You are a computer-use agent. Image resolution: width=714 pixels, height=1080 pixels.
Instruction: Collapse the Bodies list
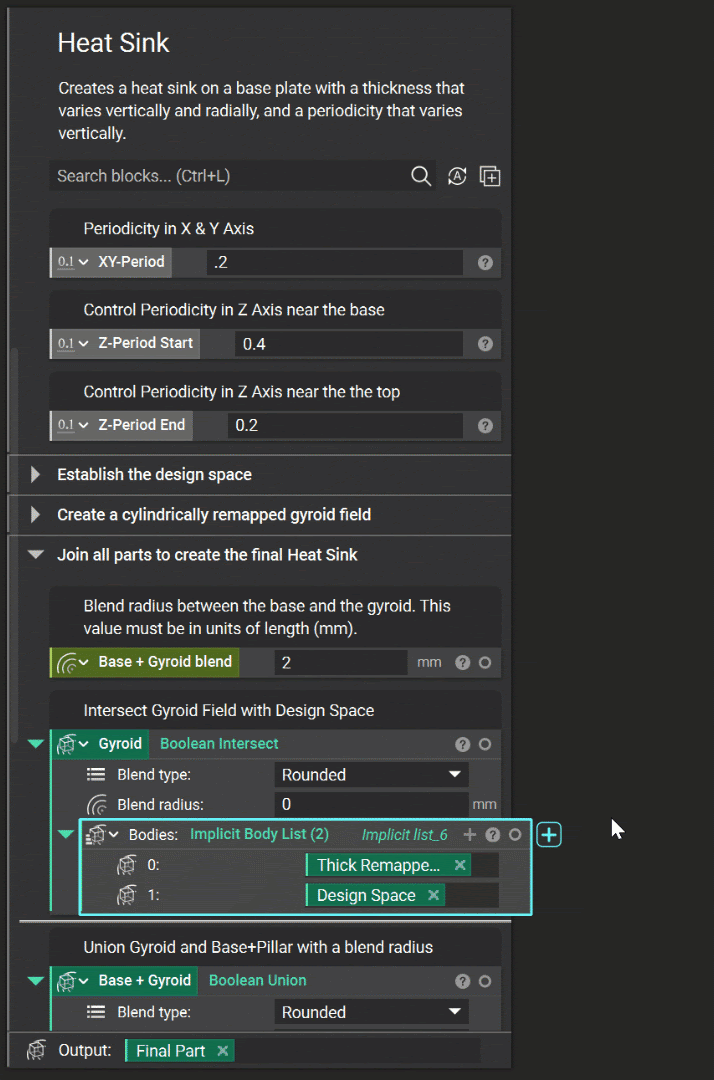(x=65, y=835)
